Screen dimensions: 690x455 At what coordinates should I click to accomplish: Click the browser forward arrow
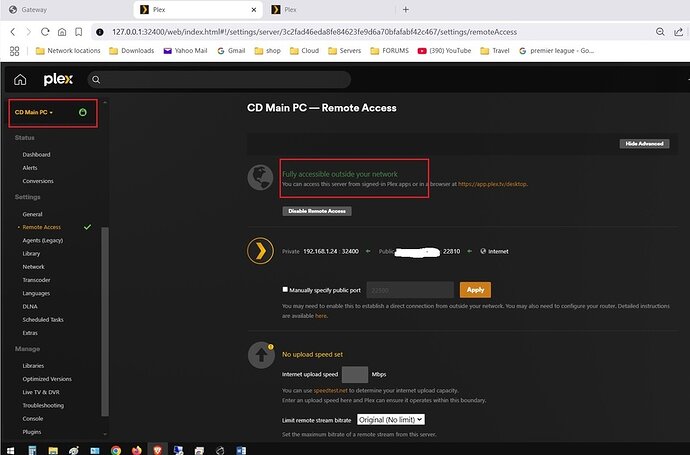29,32
